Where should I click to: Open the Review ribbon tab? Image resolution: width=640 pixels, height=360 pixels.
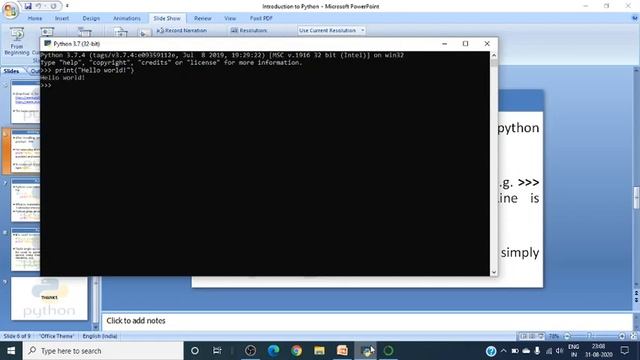click(x=202, y=18)
